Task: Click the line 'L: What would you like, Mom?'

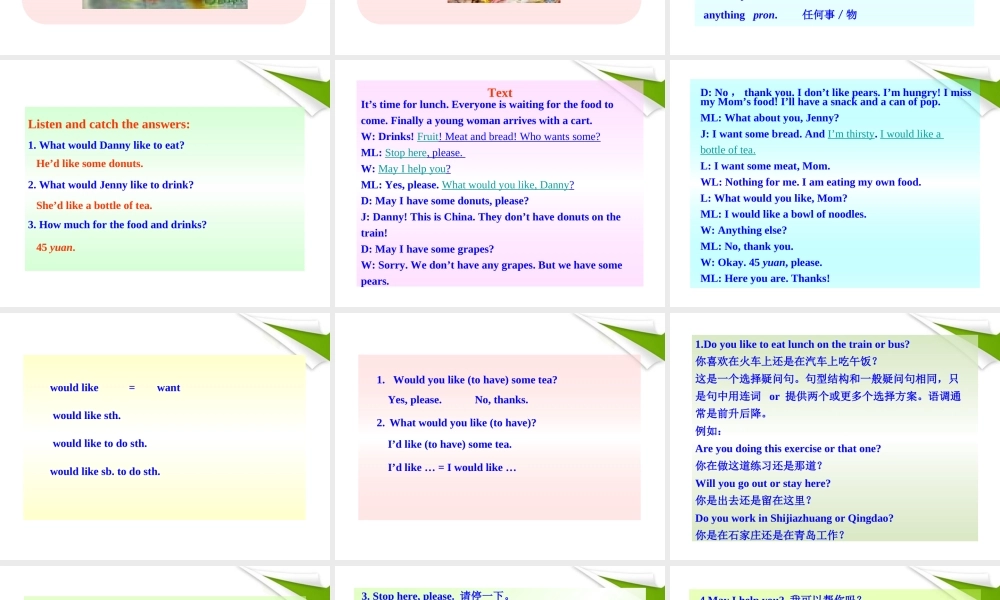Action: tap(774, 198)
